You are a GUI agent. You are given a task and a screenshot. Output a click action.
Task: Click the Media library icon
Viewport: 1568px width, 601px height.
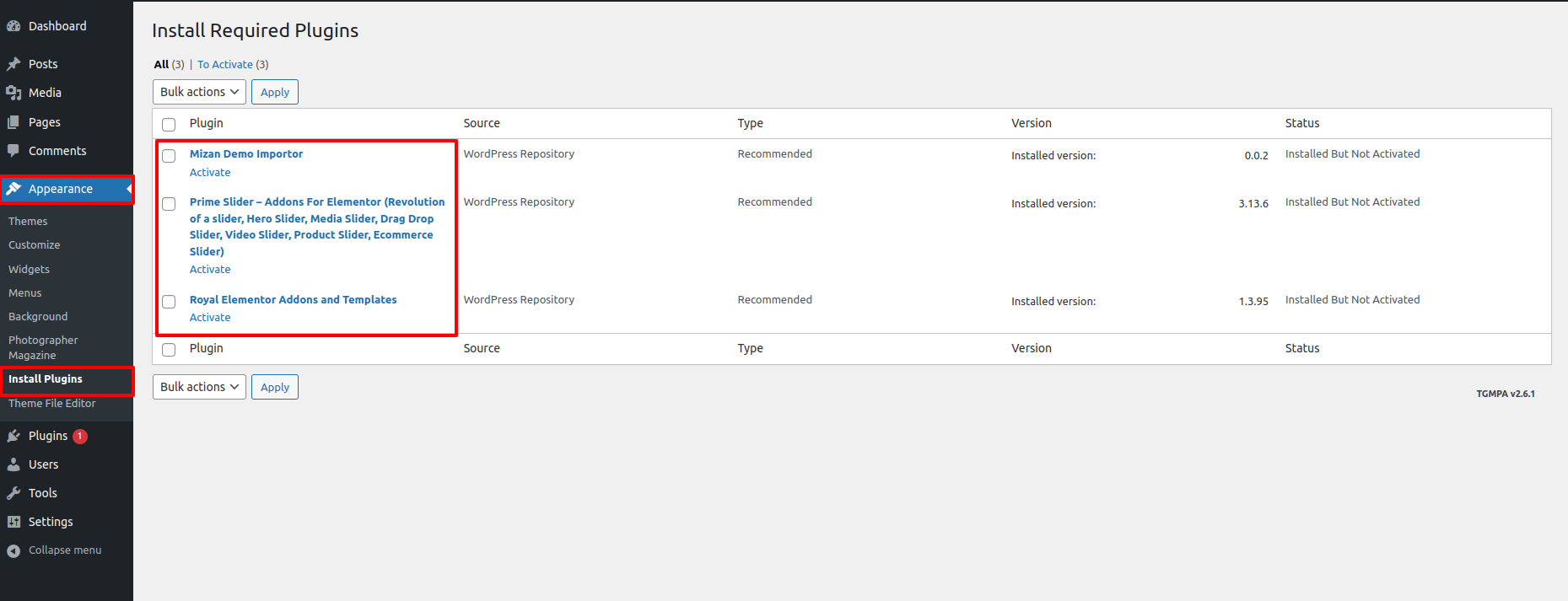(x=13, y=93)
